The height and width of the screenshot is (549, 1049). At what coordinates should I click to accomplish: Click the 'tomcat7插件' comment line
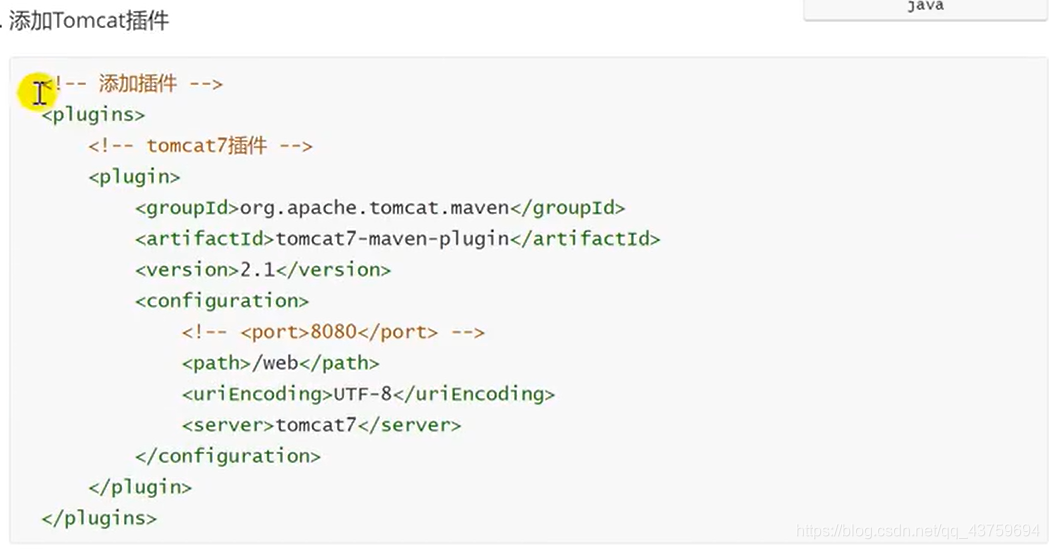click(200, 146)
